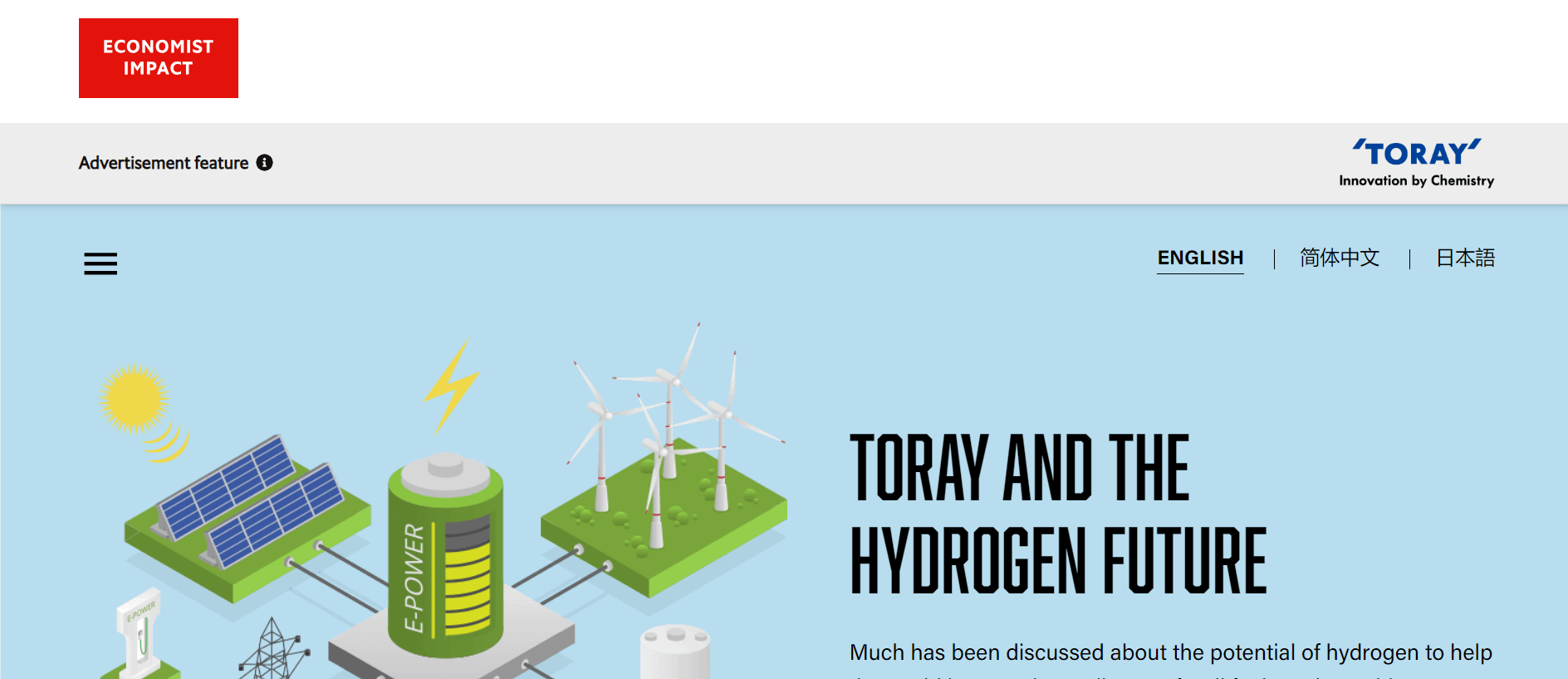Click the Advertisement feature info icon
Image resolution: width=1568 pixels, height=679 pixels.
[264, 163]
